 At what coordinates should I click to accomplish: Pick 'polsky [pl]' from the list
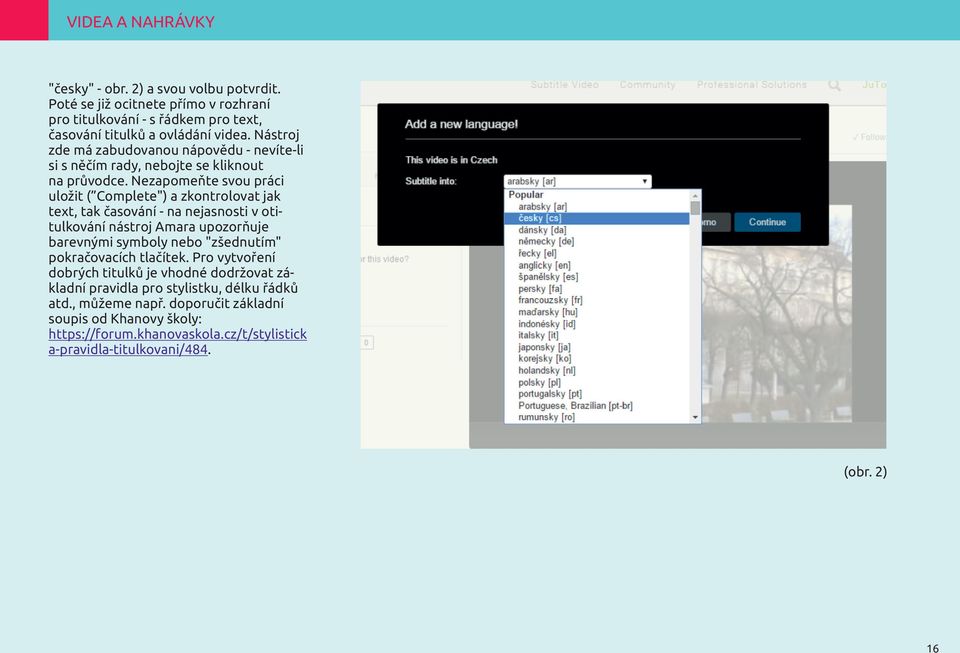(x=596, y=382)
